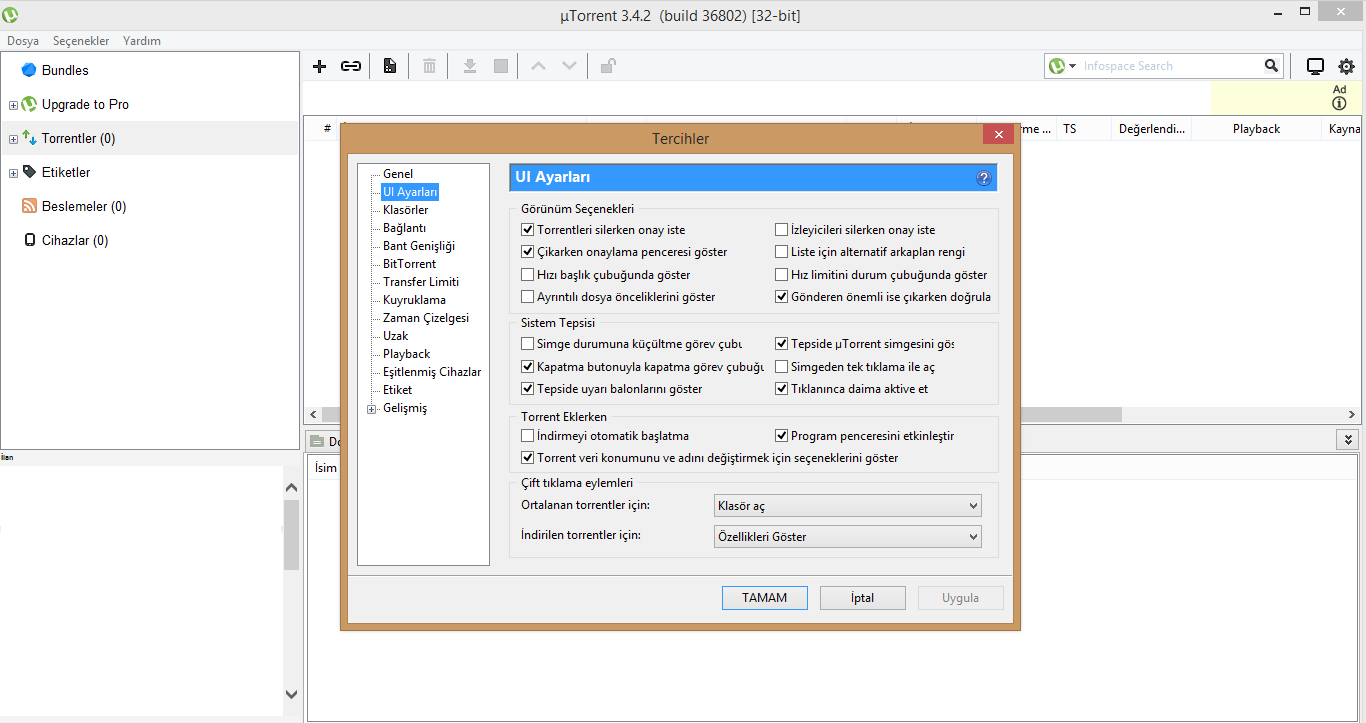Click the Ad info icon

[1340, 103]
